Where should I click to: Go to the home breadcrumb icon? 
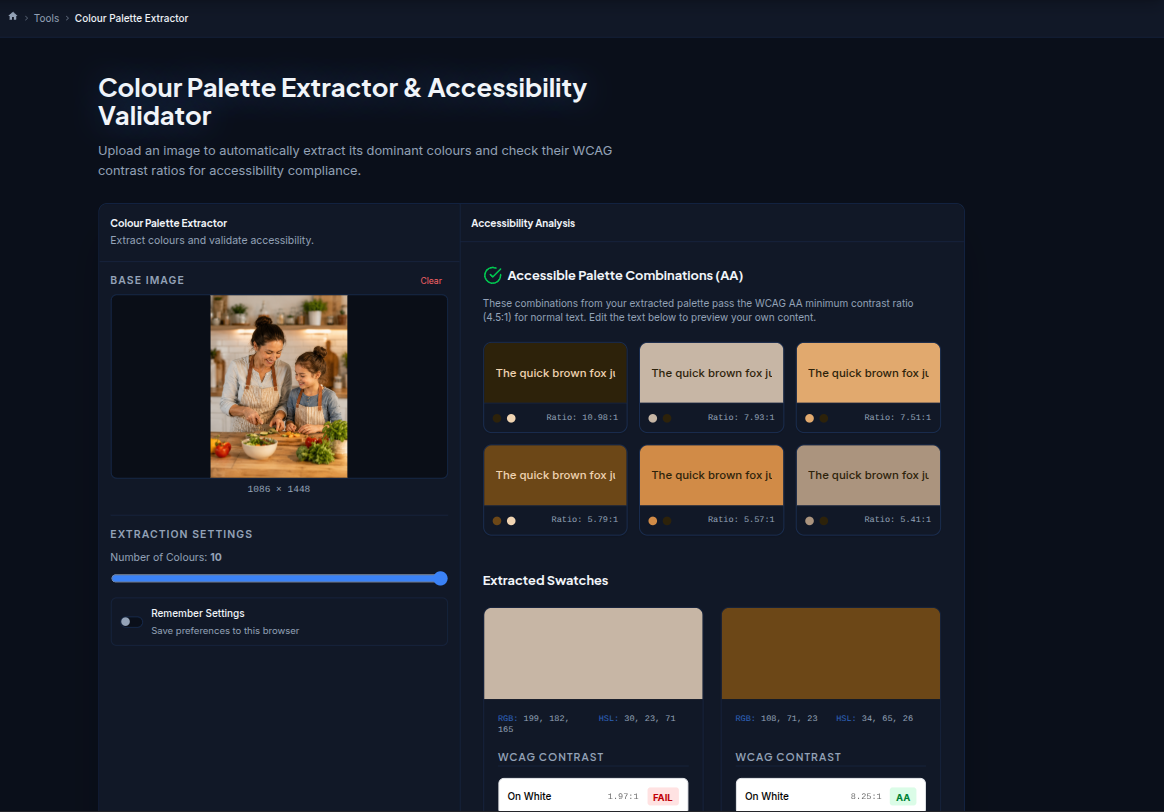tap(13, 16)
